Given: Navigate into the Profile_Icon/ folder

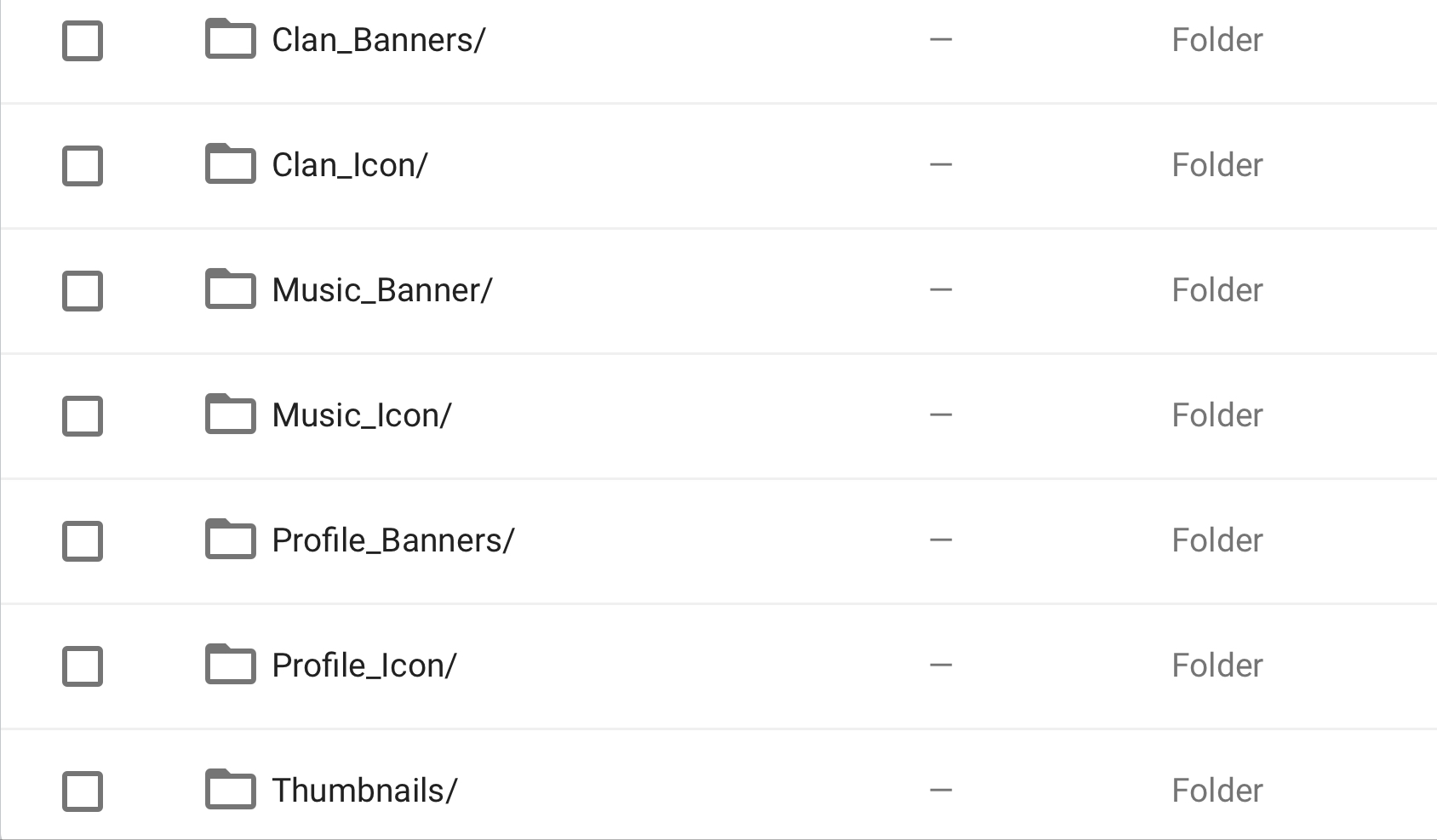Looking at the screenshot, I should pyautogui.click(x=364, y=666).
